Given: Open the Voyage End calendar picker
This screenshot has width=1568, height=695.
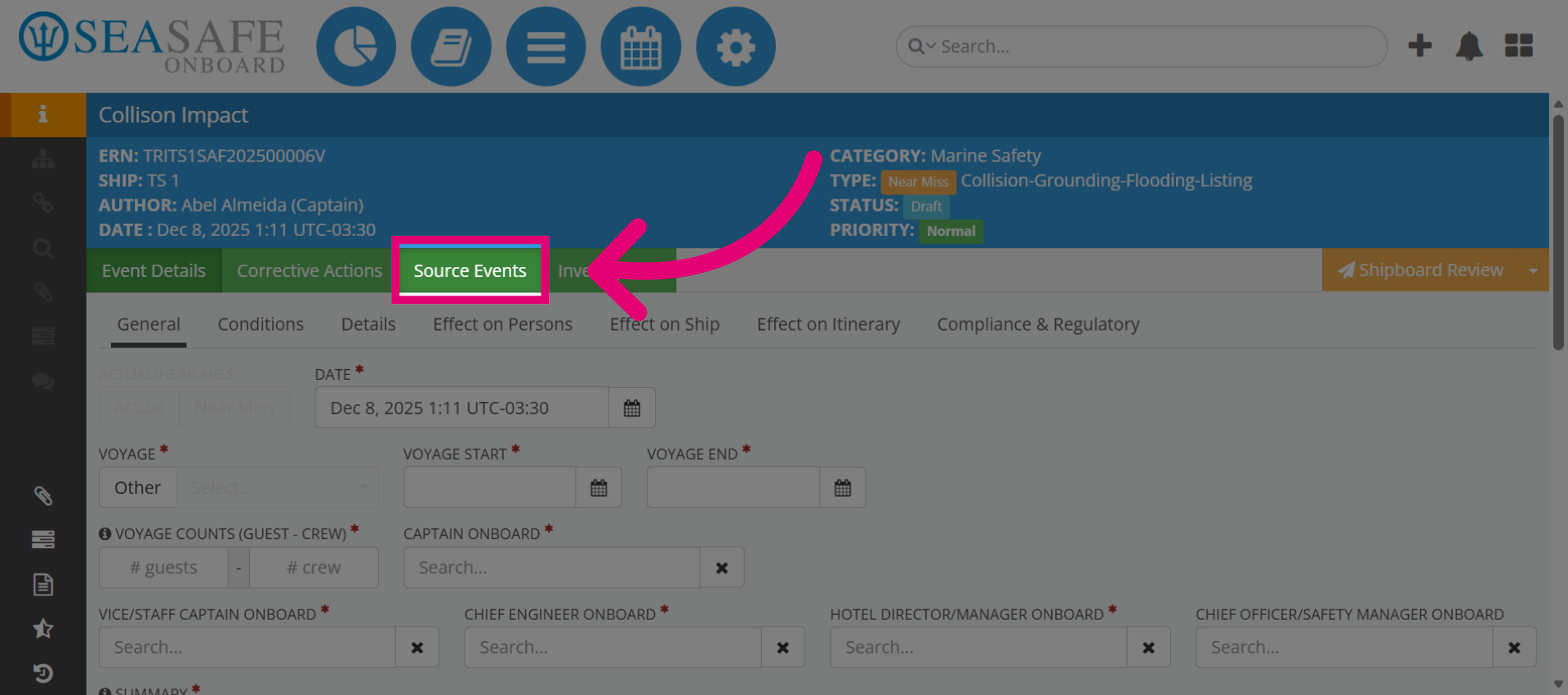Looking at the screenshot, I should coord(843,488).
